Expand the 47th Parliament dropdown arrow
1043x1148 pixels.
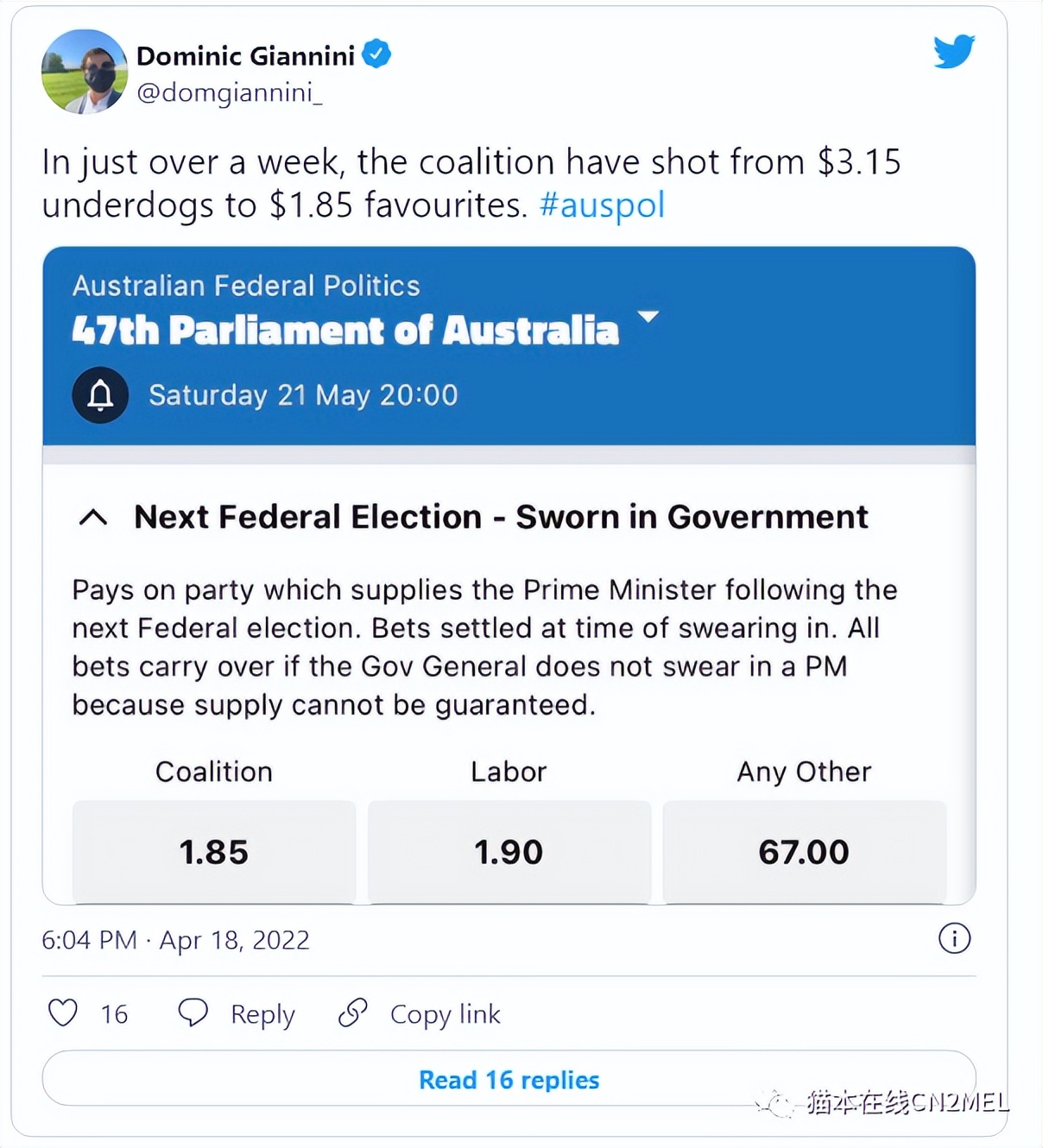(648, 317)
